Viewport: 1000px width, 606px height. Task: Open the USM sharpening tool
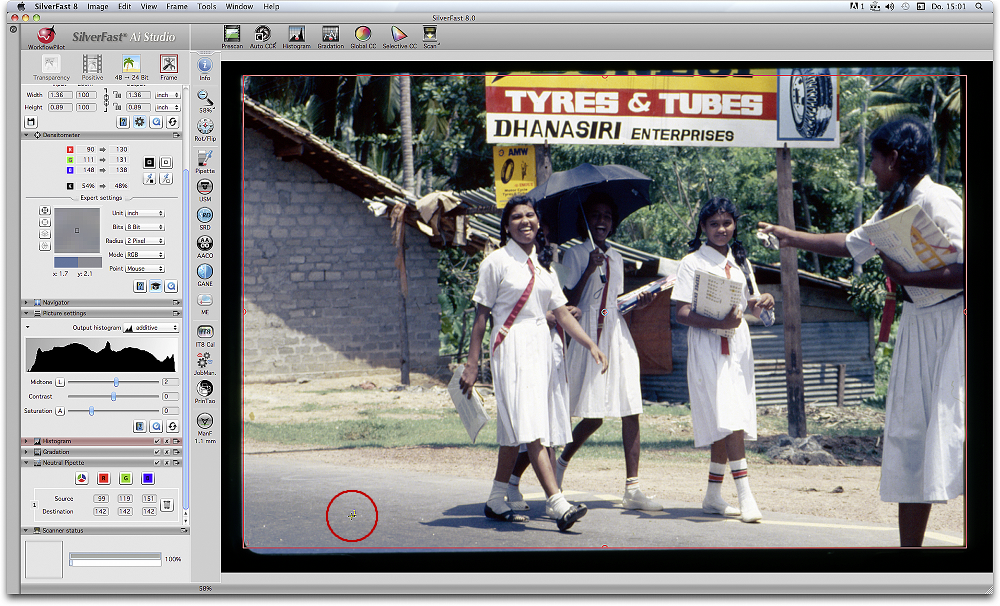(x=205, y=187)
